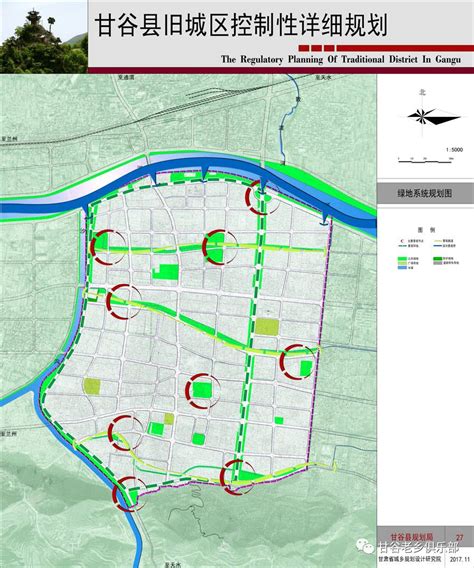Click the Chinese title 甘谷县旧城区控制性详细规划
The width and height of the screenshot is (474, 568).
click(x=241, y=25)
